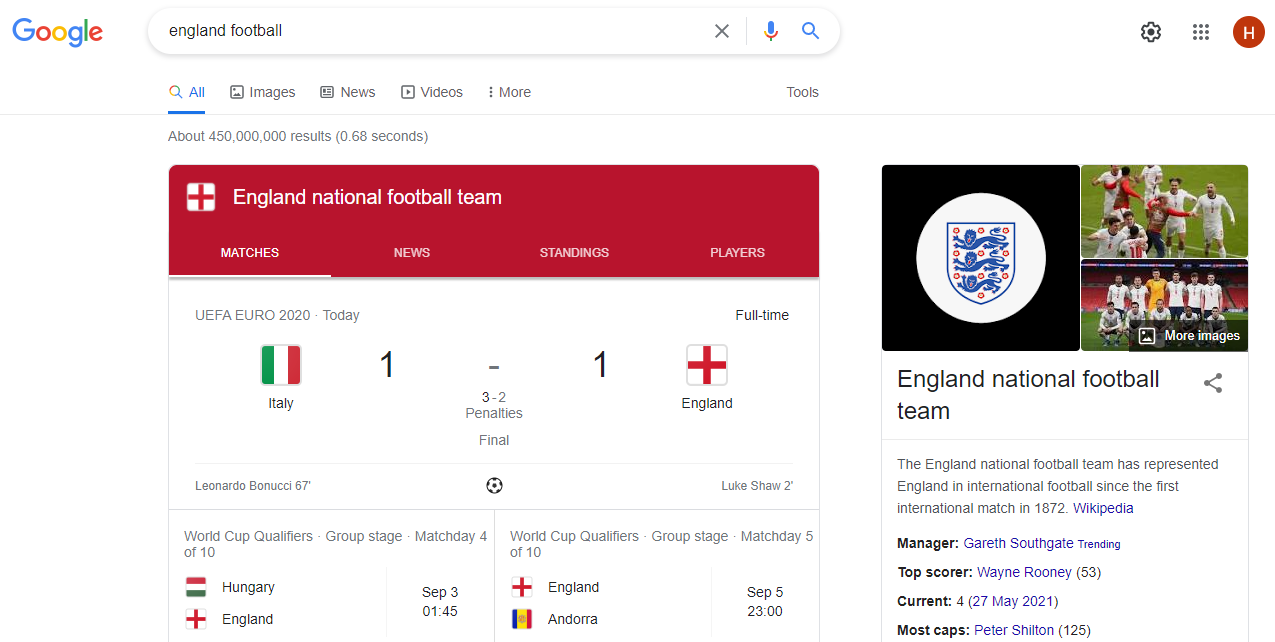
Task: Open Google settings gear icon
Action: coord(1151,32)
